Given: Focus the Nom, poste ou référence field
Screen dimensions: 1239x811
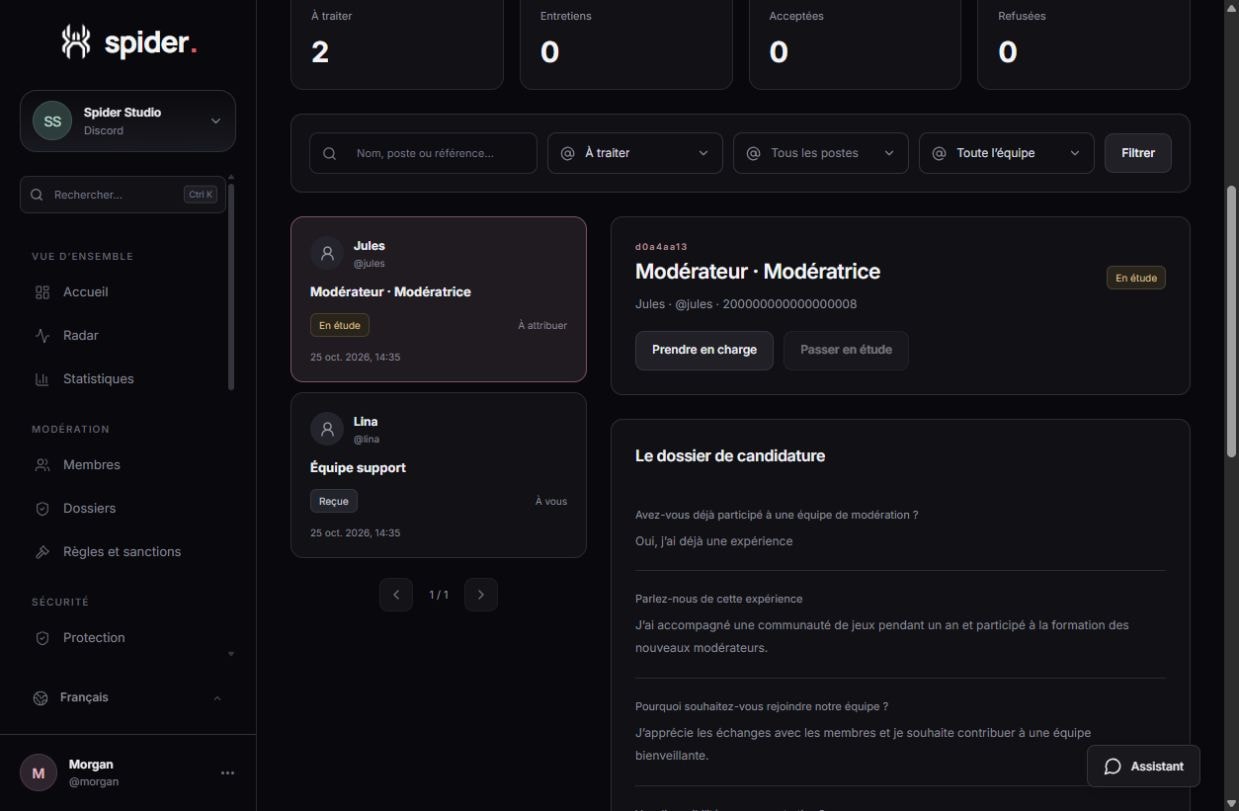Looking at the screenshot, I should click(x=423, y=154).
